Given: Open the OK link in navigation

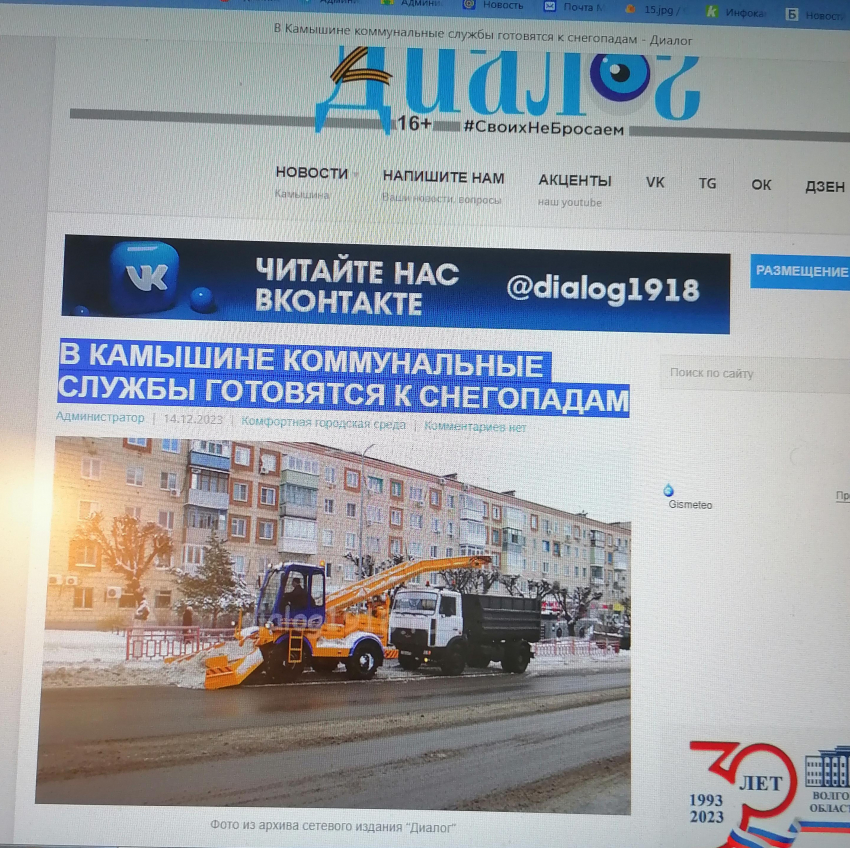Looking at the screenshot, I should click(761, 185).
